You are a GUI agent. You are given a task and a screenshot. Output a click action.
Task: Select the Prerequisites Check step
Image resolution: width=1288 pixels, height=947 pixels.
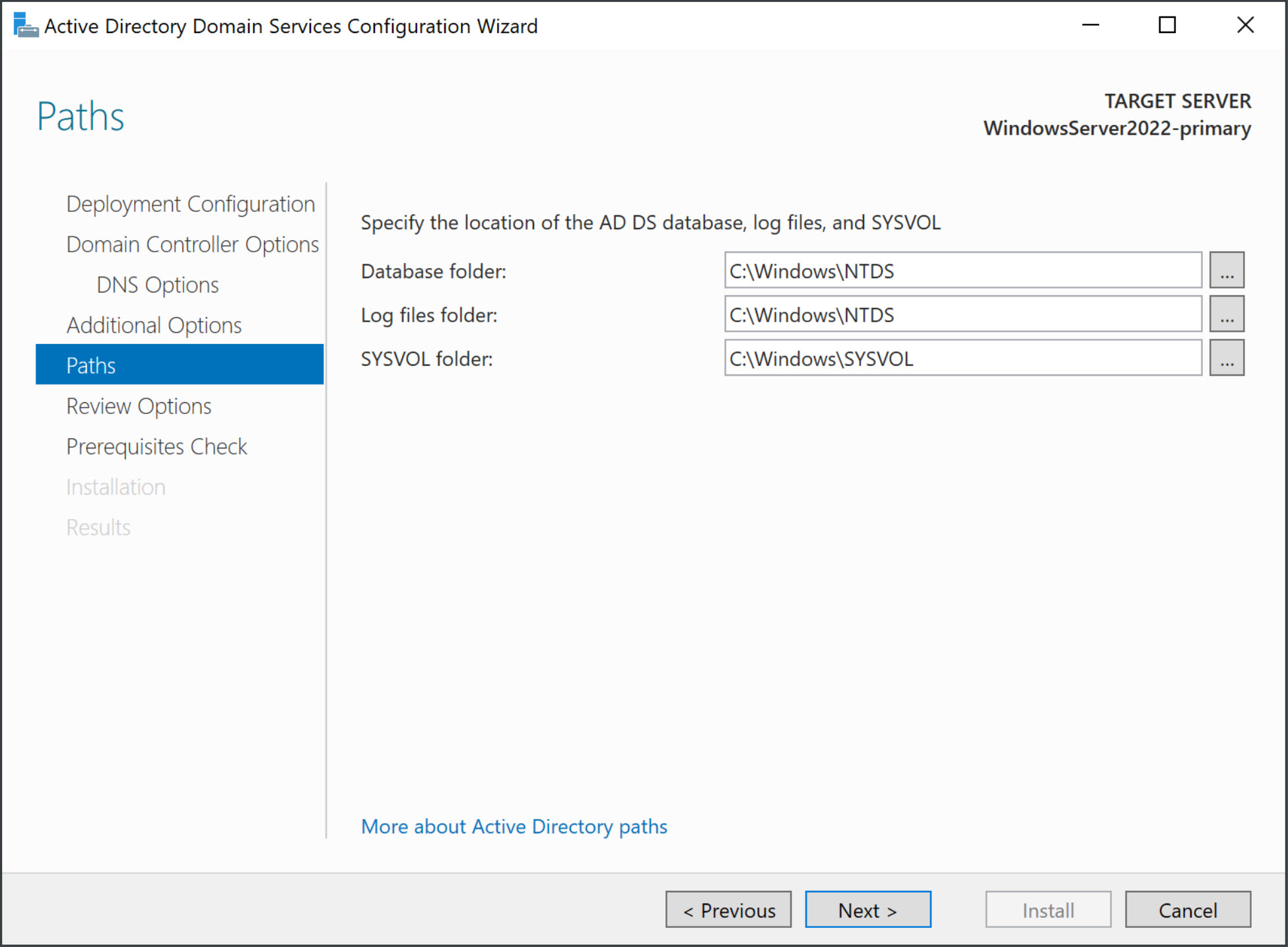156,446
